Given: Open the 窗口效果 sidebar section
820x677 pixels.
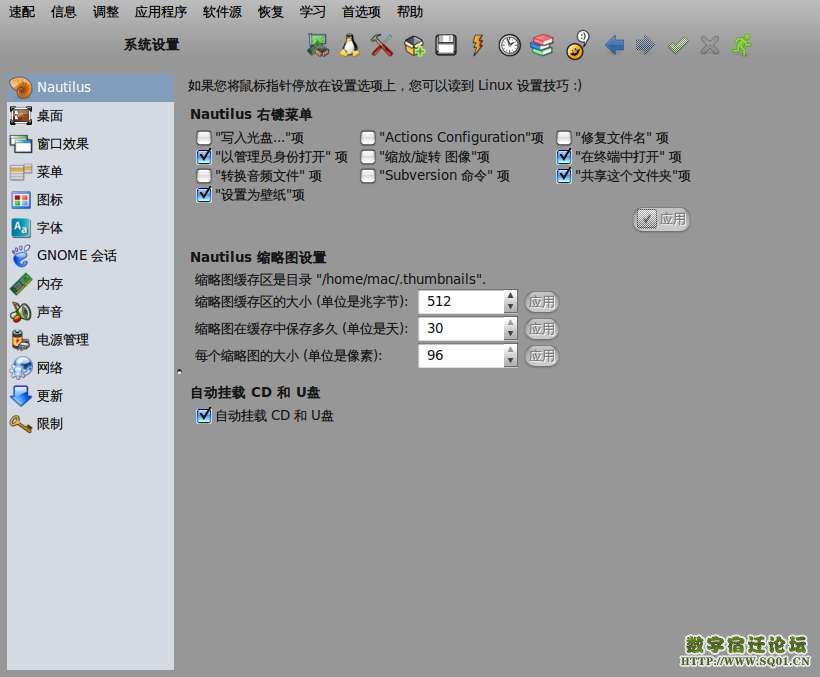Looking at the screenshot, I should coord(90,144).
